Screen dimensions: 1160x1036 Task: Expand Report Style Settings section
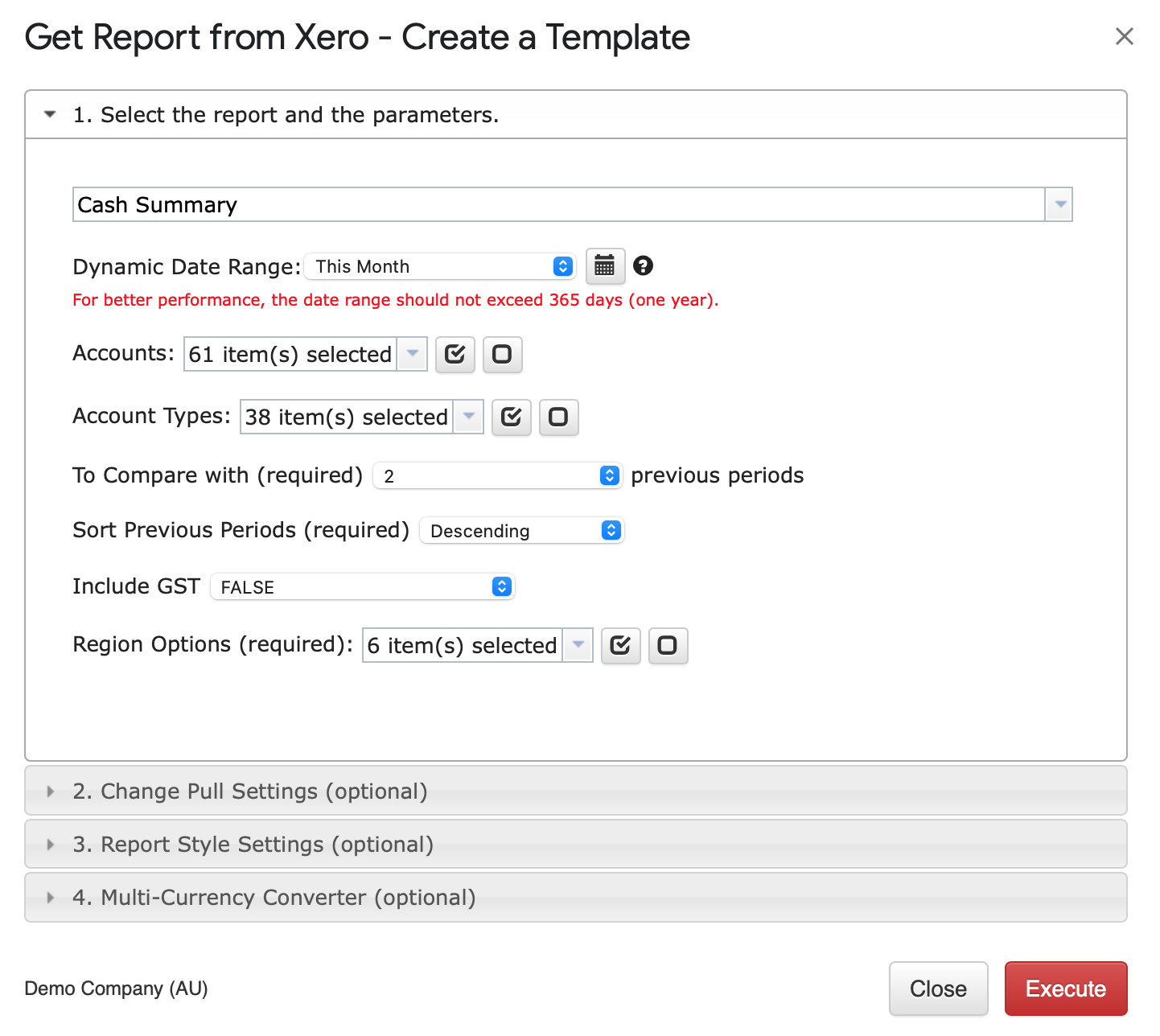pyautogui.click(x=576, y=844)
